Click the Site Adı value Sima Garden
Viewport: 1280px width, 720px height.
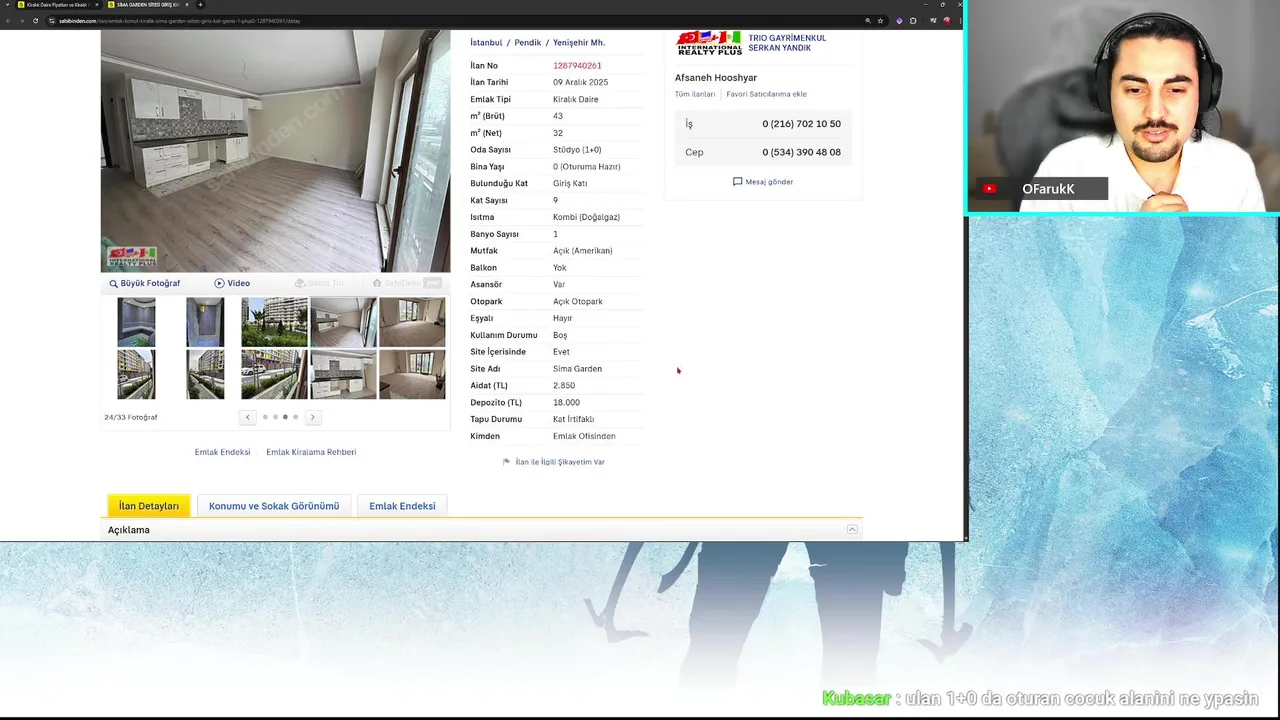[577, 369]
